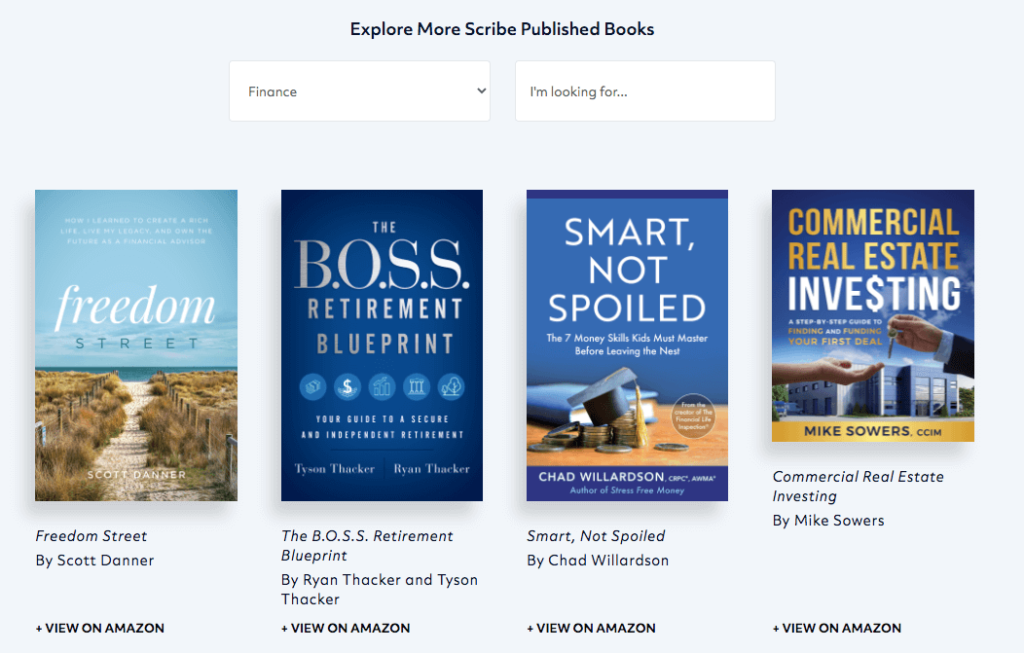View Smart, Not Spoiled on Amazon
Image resolution: width=1024 pixels, height=653 pixels.
click(591, 628)
